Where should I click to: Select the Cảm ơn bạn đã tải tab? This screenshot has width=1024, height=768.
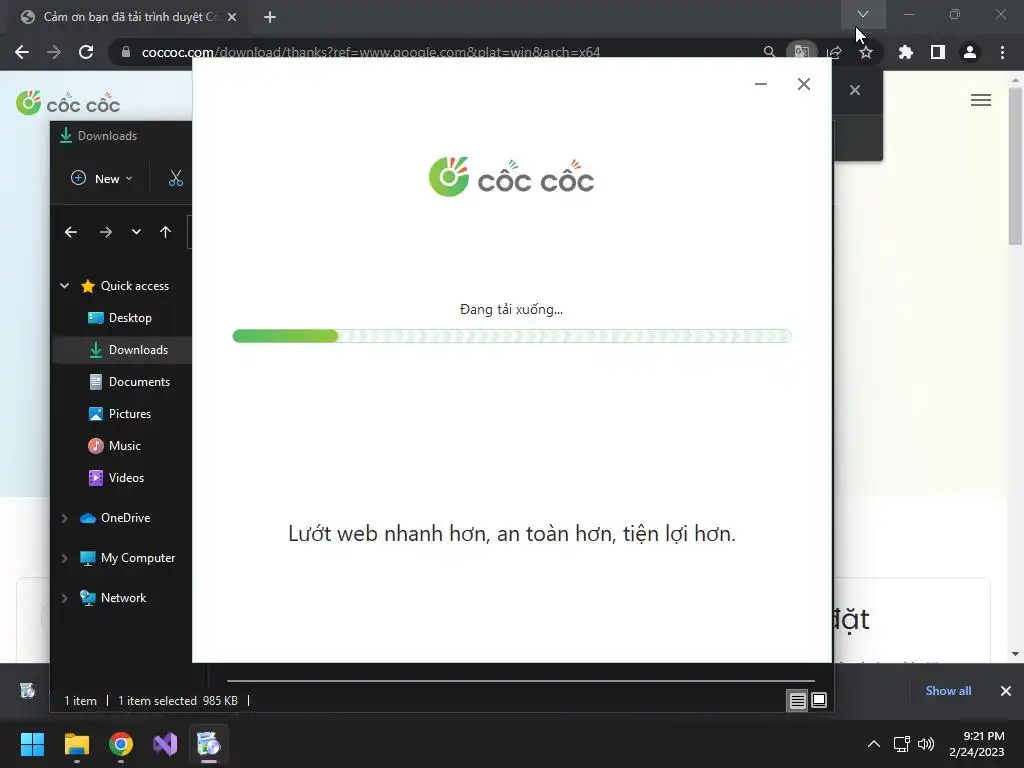[129, 17]
